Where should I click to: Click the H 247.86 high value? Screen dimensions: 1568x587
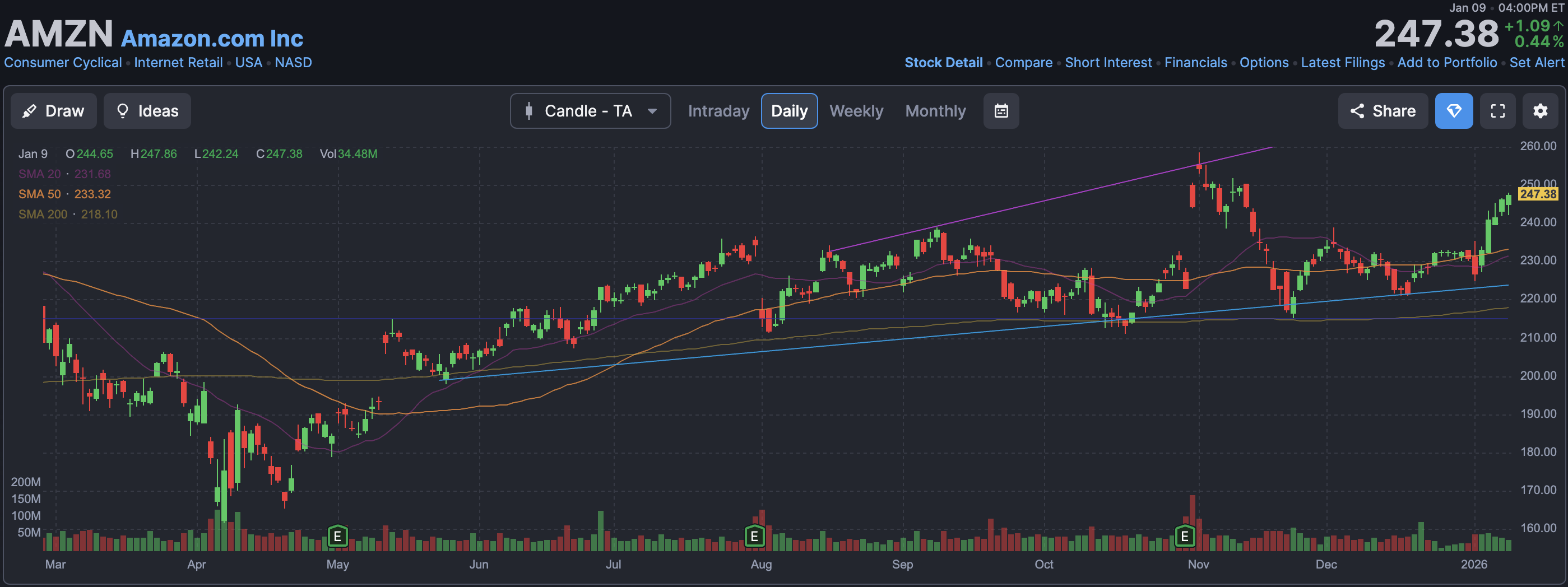(x=154, y=154)
